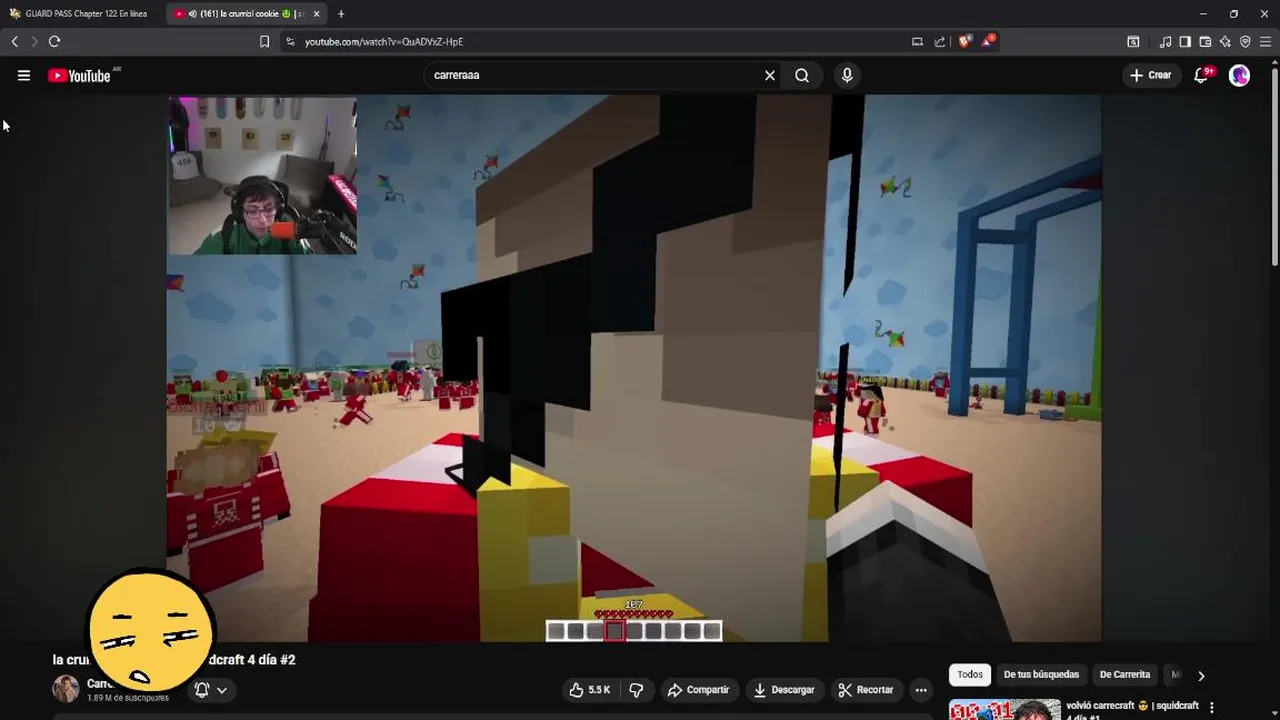Open a new browser tab
The height and width of the screenshot is (720, 1280).
pos(341,14)
